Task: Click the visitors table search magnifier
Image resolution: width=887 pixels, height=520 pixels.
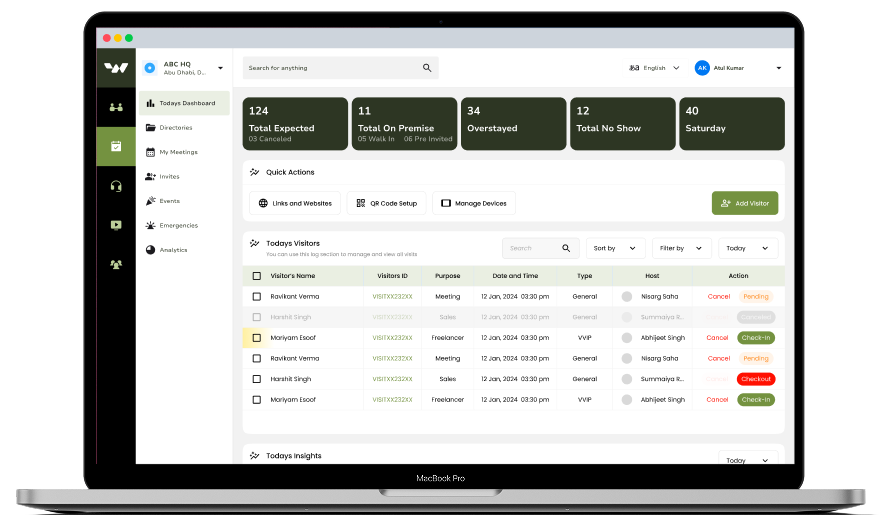Action: click(566, 248)
